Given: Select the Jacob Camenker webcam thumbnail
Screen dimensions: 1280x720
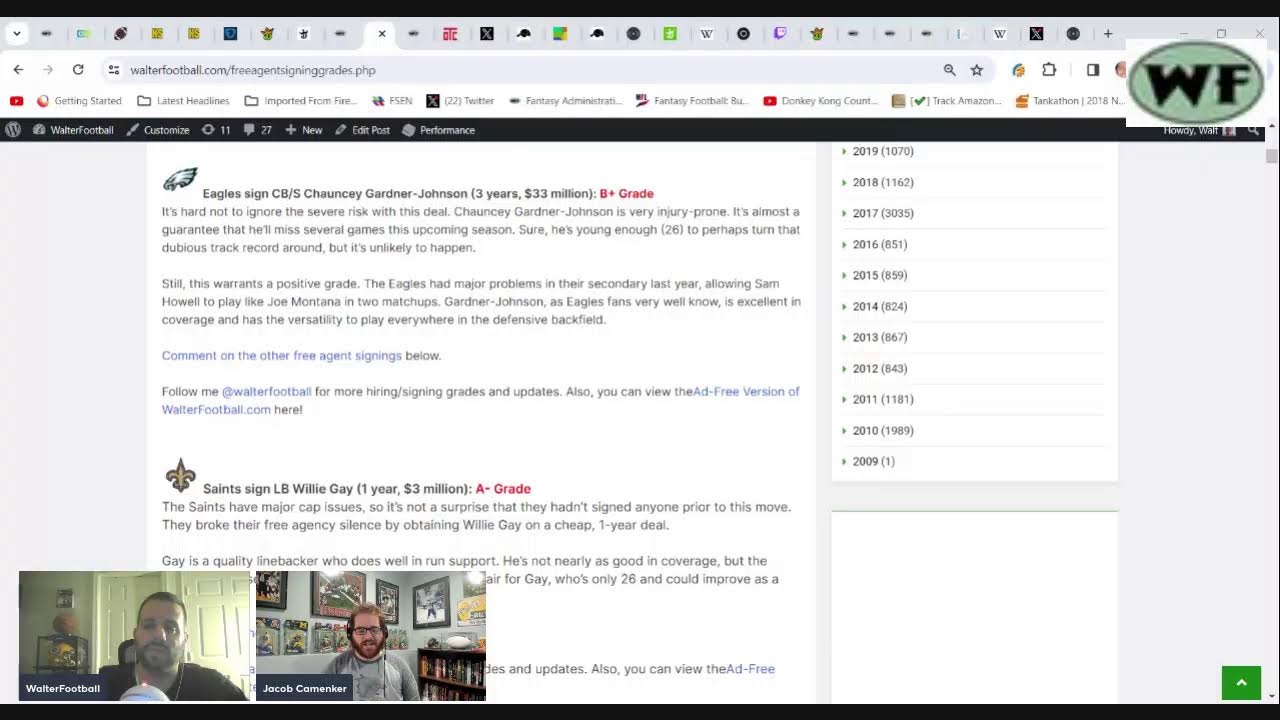Looking at the screenshot, I should point(371,636).
